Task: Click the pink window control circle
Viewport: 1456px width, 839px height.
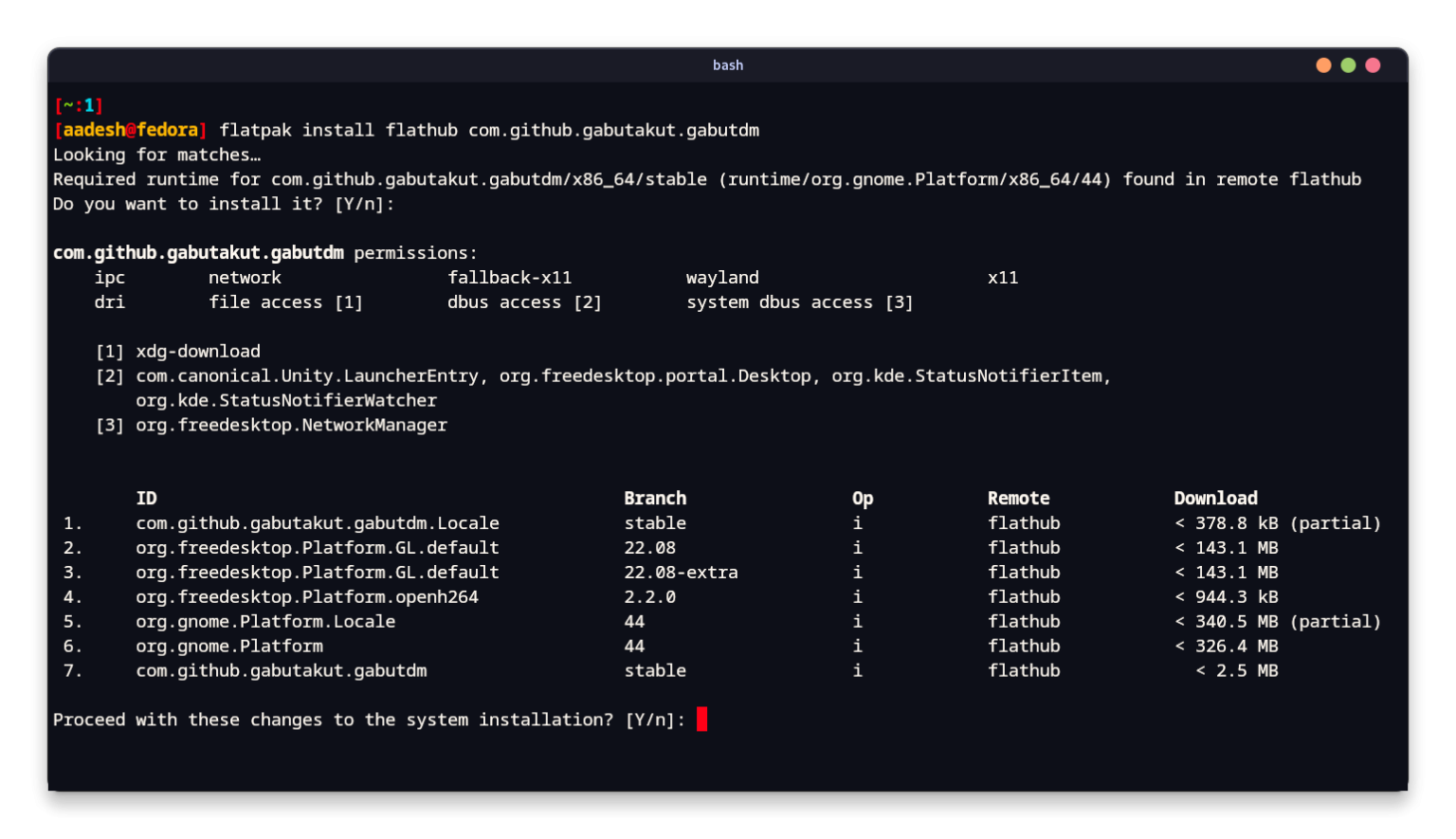Action: [x=1373, y=65]
